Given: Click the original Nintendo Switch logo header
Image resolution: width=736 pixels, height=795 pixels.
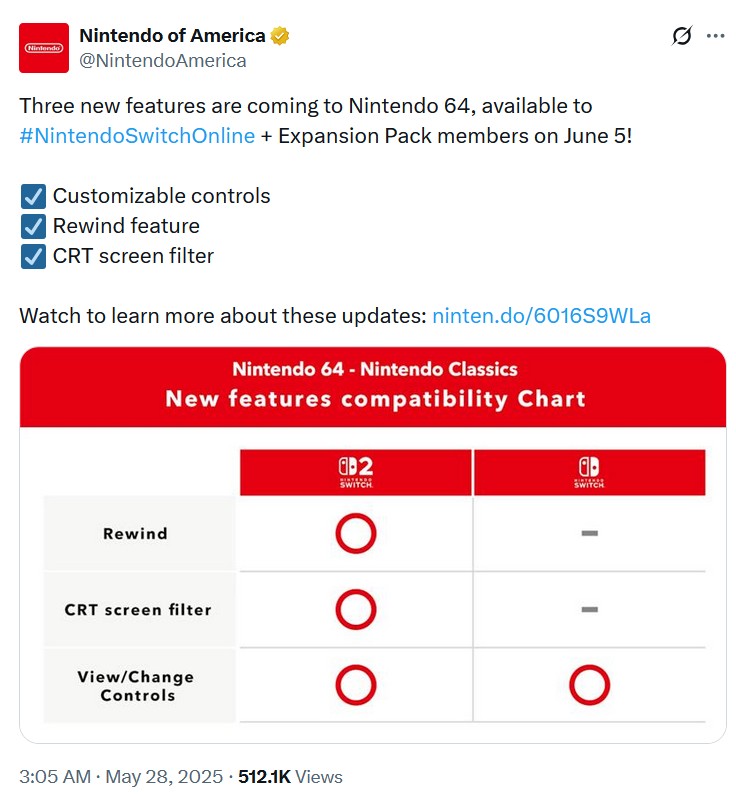Looking at the screenshot, I should (x=589, y=472).
